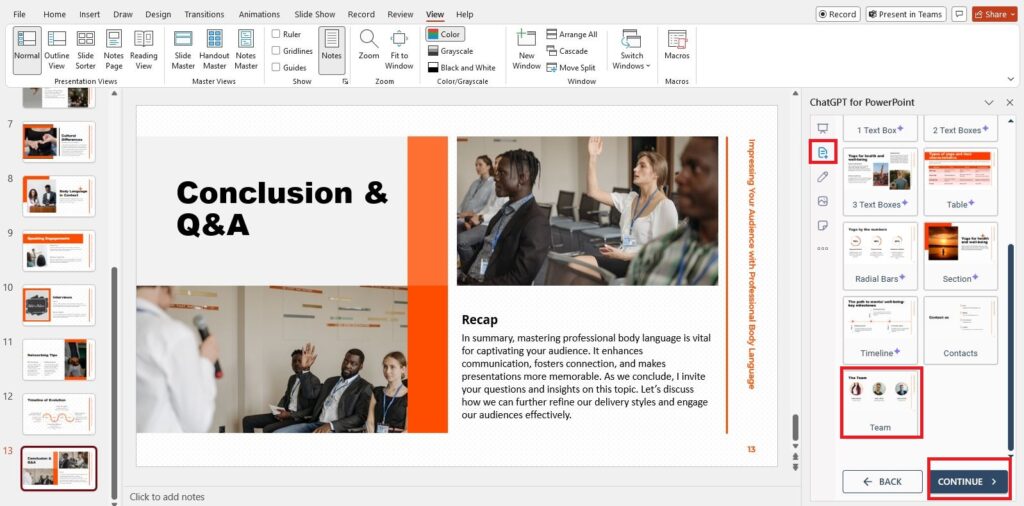
Task: Switch to the Transitions tab
Action: coord(204,14)
